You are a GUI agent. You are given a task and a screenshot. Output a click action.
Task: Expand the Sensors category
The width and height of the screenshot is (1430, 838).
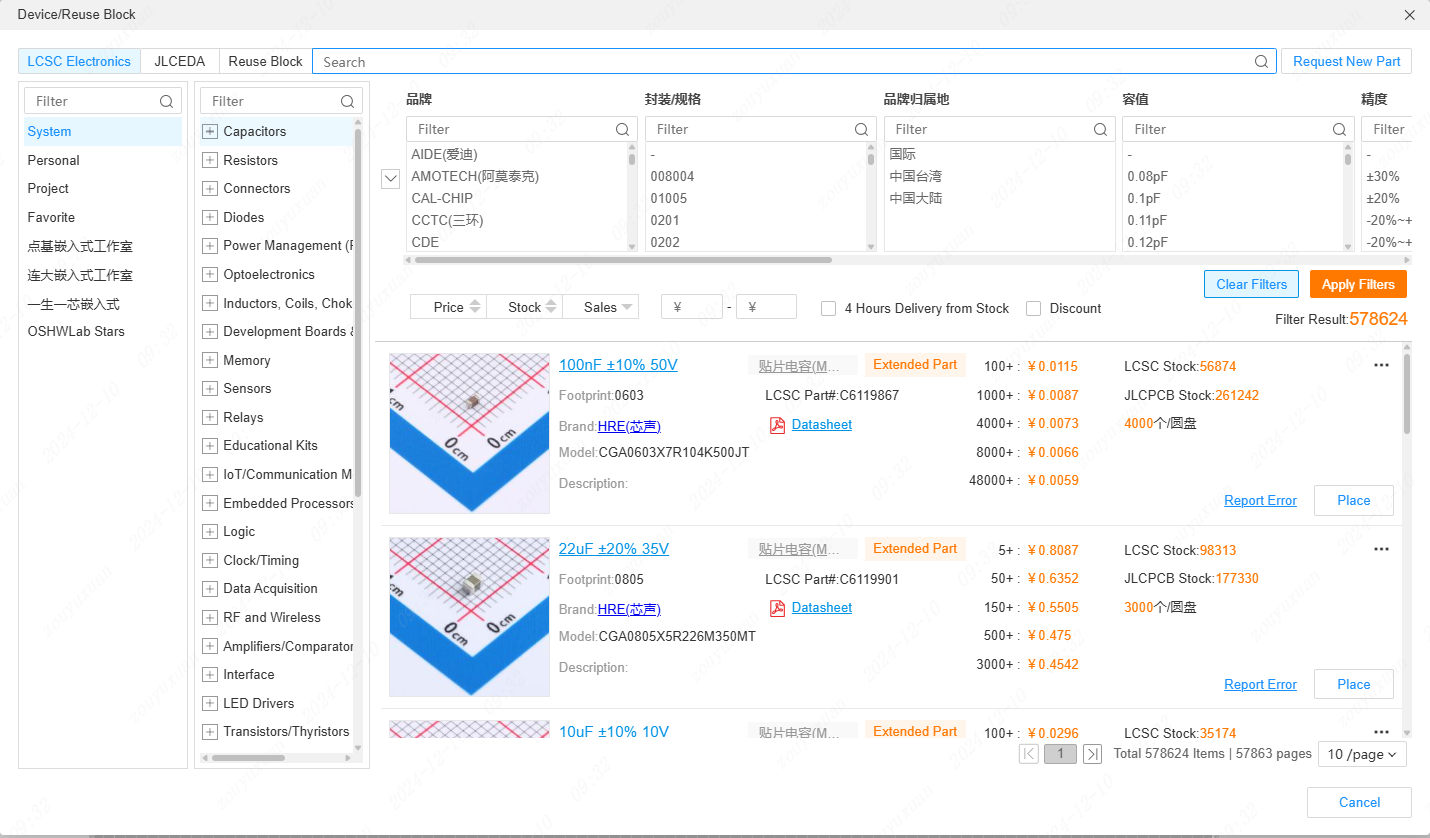[x=210, y=388]
